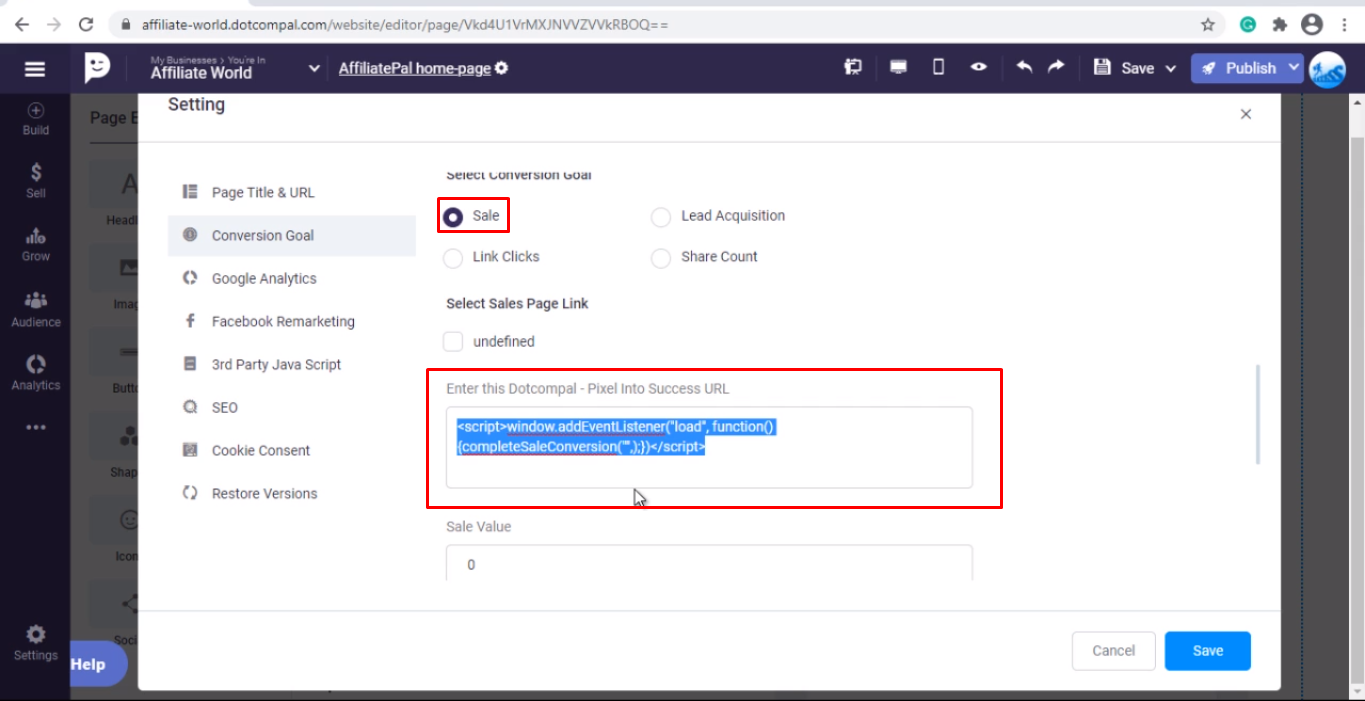Click the Publish button
Image resolution: width=1365 pixels, height=701 pixels.
point(1238,68)
